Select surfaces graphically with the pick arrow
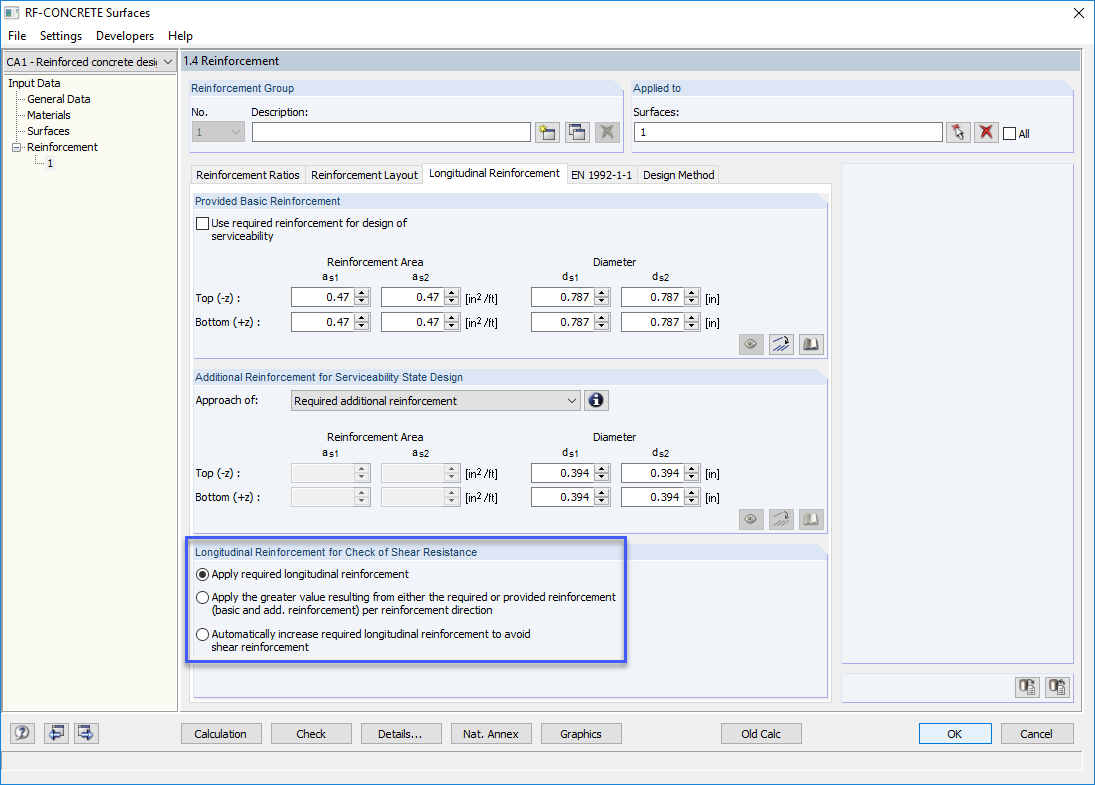 pyautogui.click(x=958, y=131)
